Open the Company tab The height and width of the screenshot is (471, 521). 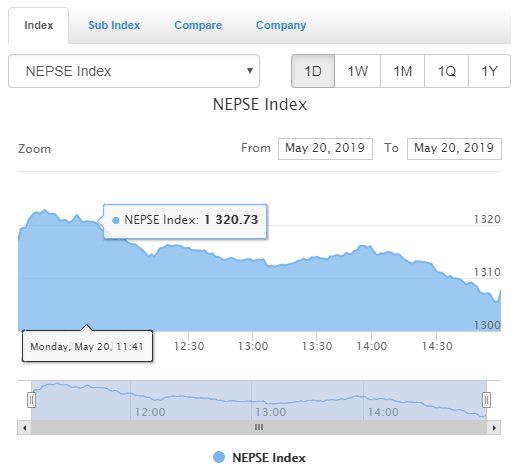pyautogui.click(x=281, y=26)
